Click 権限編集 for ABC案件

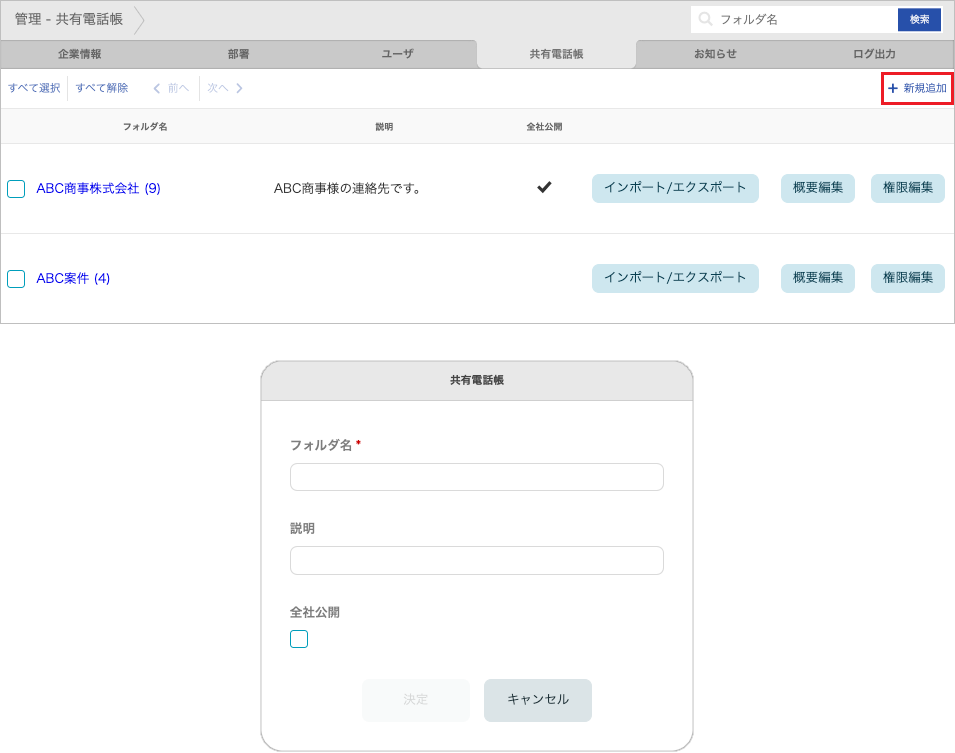[x=907, y=278]
